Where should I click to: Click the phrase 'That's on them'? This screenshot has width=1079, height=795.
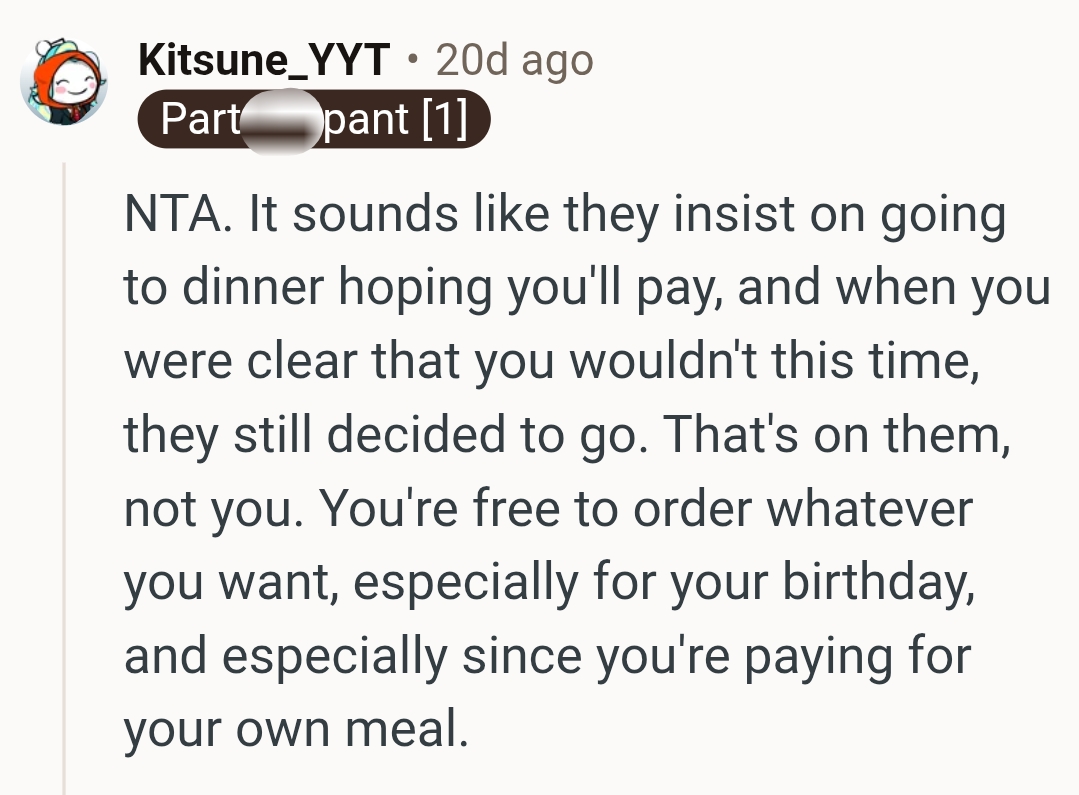(x=836, y=435)
